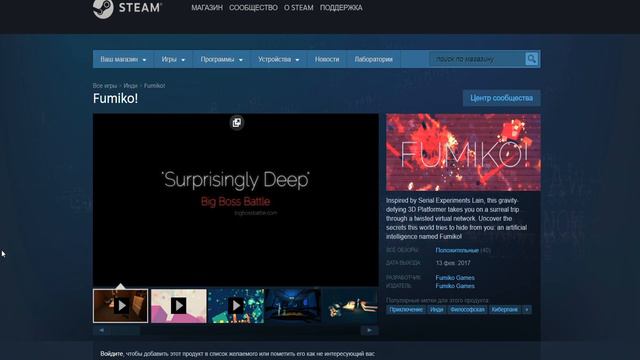Select the last partly visible screenshot thumbnail
This screenshot has height=360, width=640.
coord(351,306)
